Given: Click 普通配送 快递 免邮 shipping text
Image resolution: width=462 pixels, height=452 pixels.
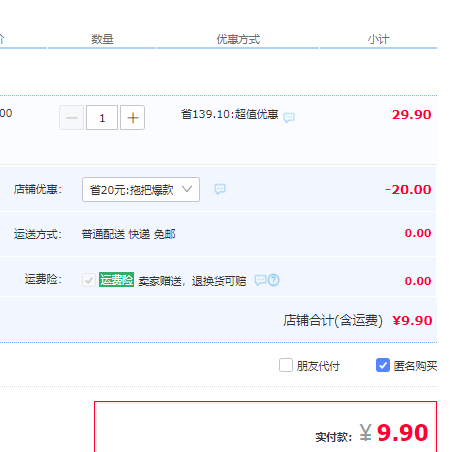Looking at the screenshot, I should coord(128,234).
